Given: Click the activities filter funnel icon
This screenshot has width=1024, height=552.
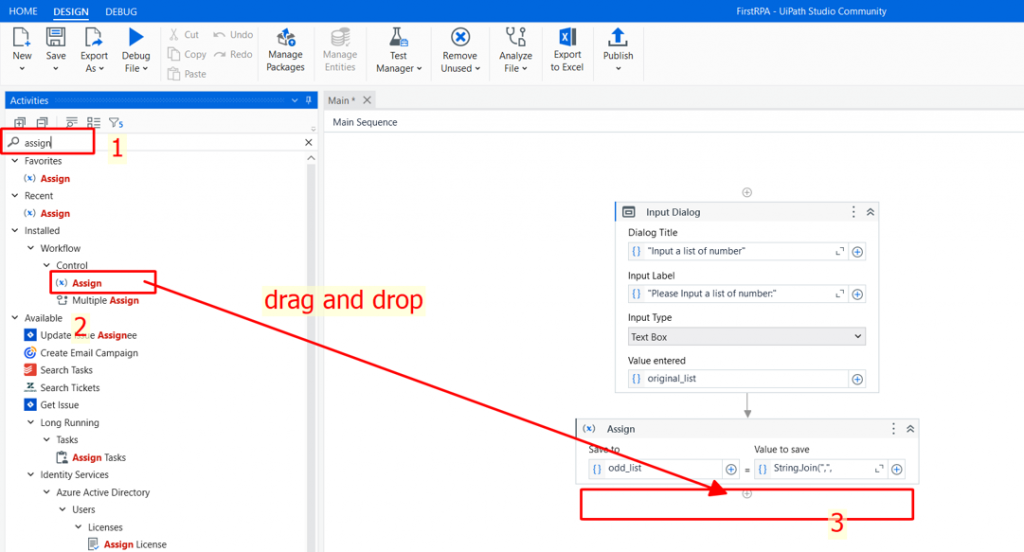Looking at the screenshot, I should pos(116,122).
